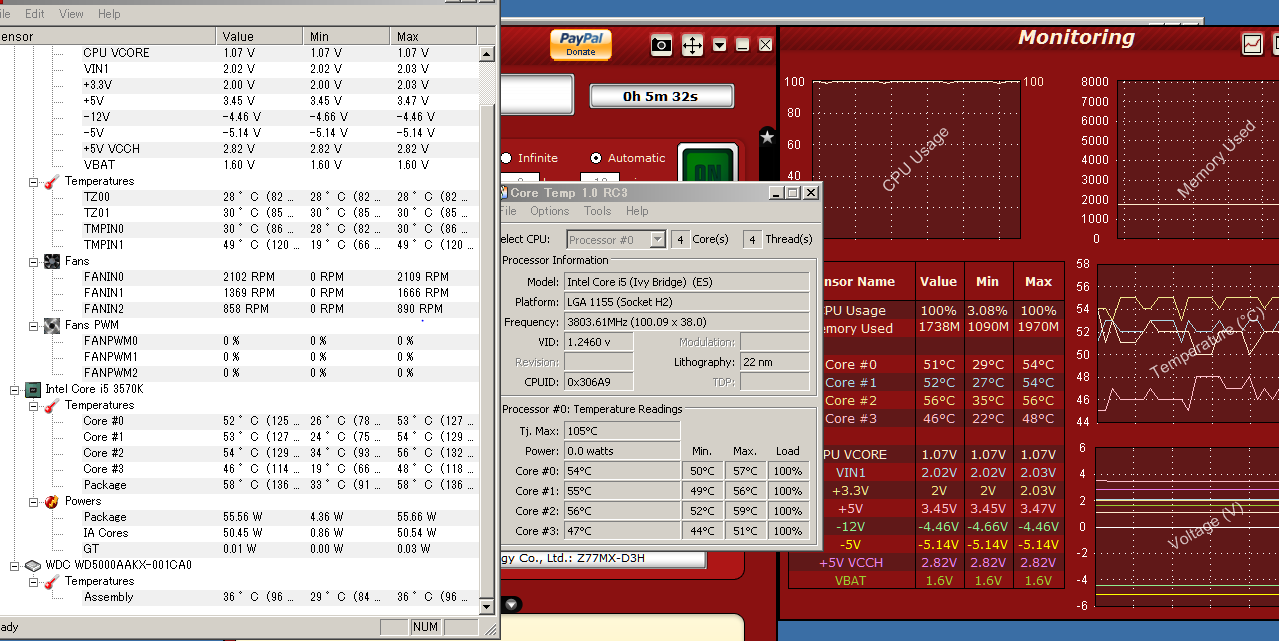Click the Intel Core i5 3570K chip icon
The width and height of the screenshot is (1279, 641).
(x=33, y=389)
